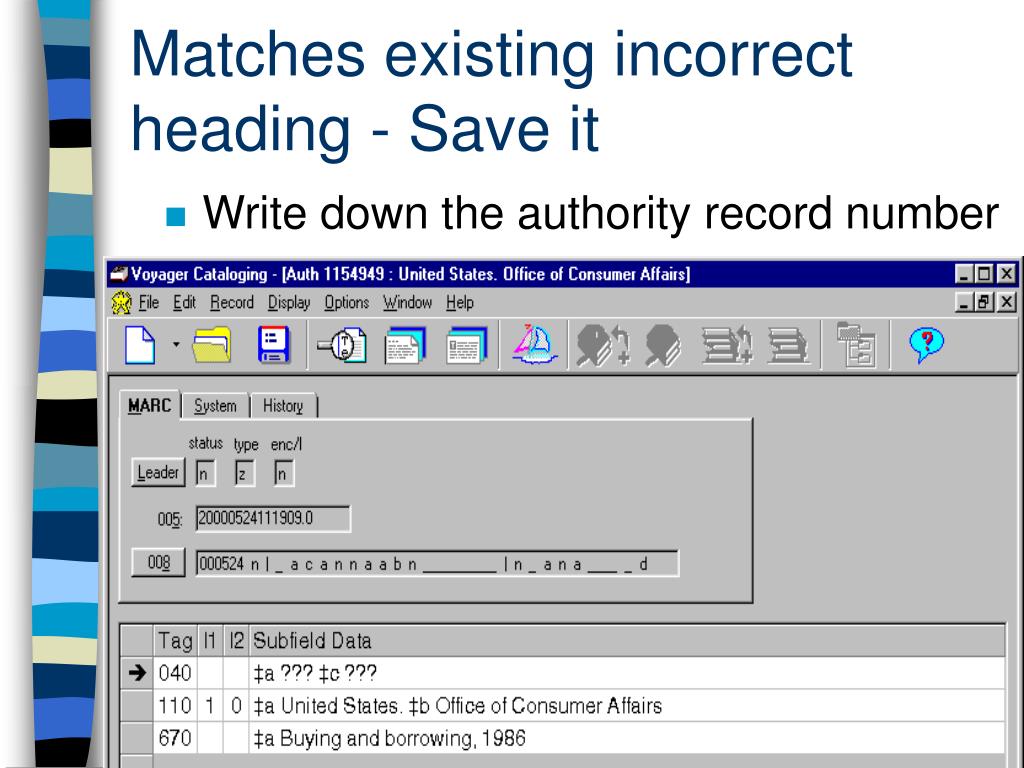Click the 005 timestamp field

pos(273,519)
